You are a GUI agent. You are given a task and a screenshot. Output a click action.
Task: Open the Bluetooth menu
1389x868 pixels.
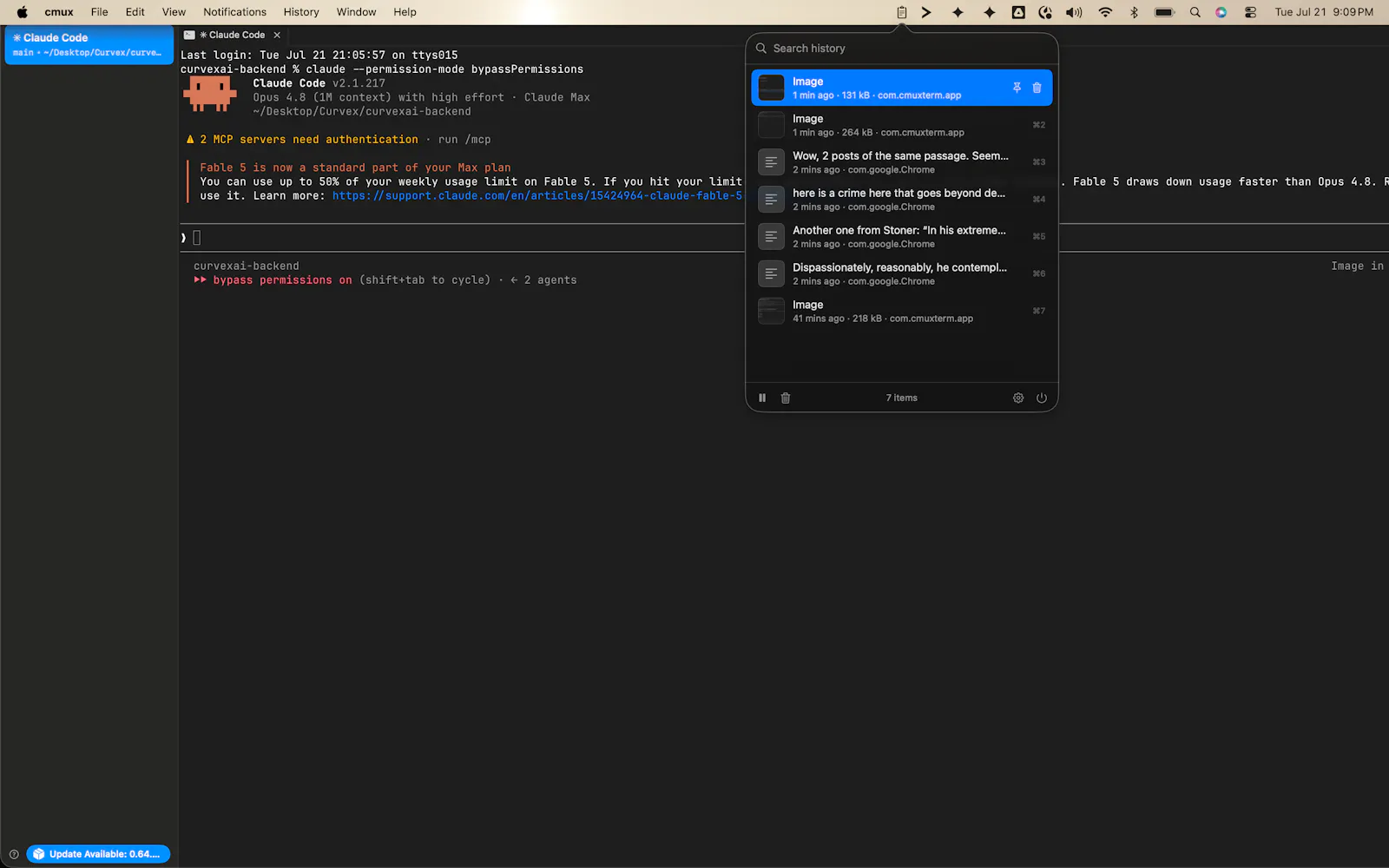[x=1134, y=12]
